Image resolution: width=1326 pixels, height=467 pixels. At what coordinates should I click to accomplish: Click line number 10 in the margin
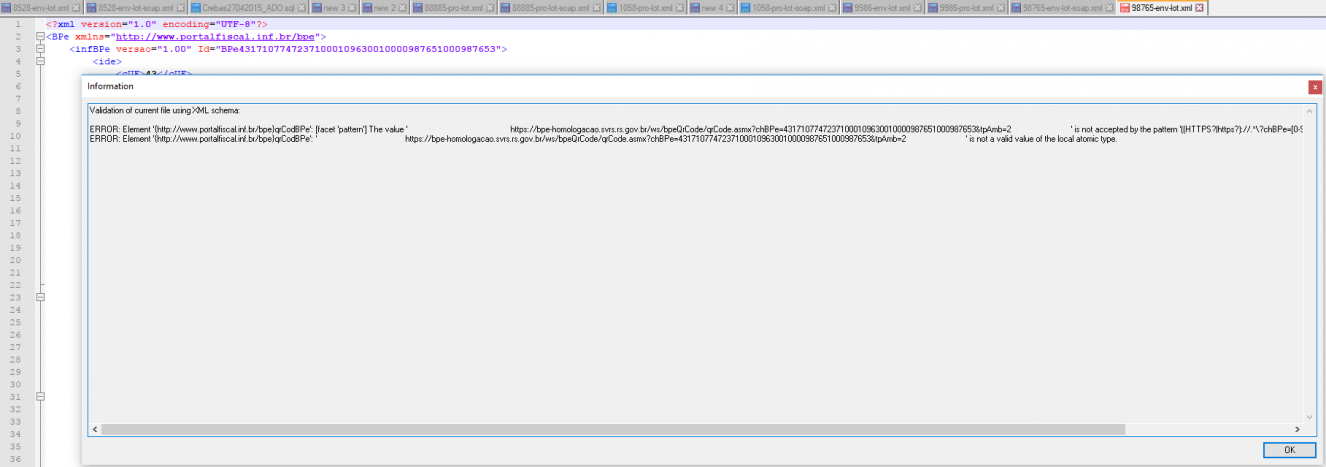[x=15, y=135]
